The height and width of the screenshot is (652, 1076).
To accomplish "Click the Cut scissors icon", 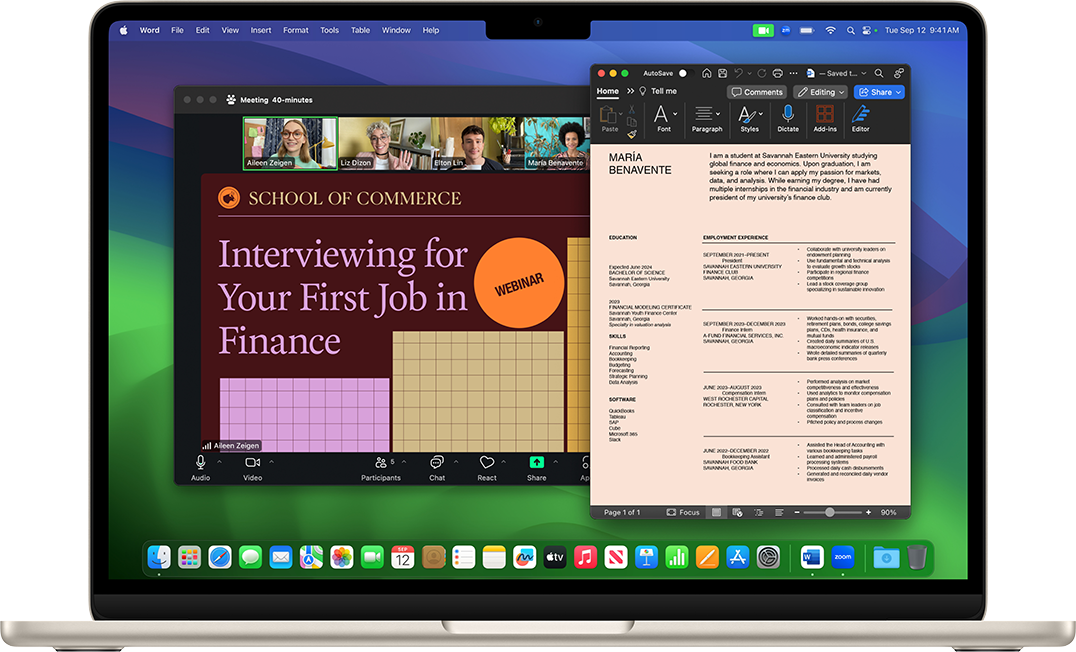I will pos(632,109).
